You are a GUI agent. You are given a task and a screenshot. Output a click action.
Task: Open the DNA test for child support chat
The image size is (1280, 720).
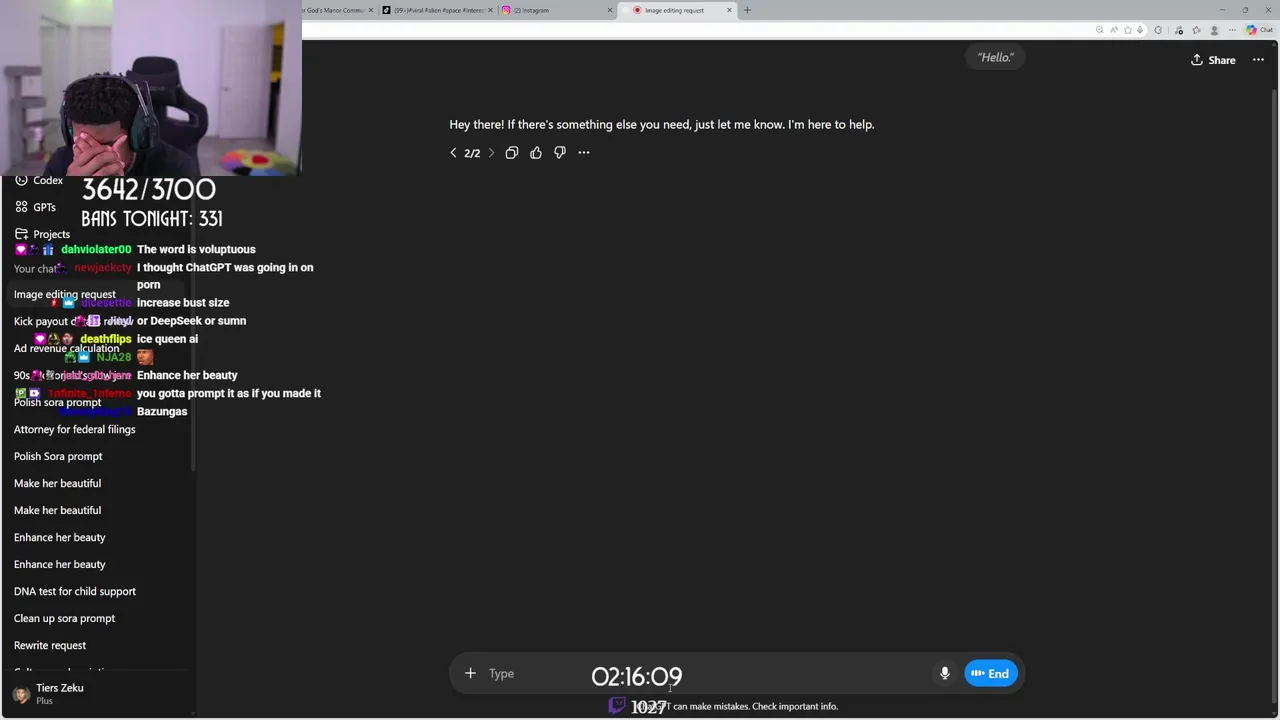75,591
